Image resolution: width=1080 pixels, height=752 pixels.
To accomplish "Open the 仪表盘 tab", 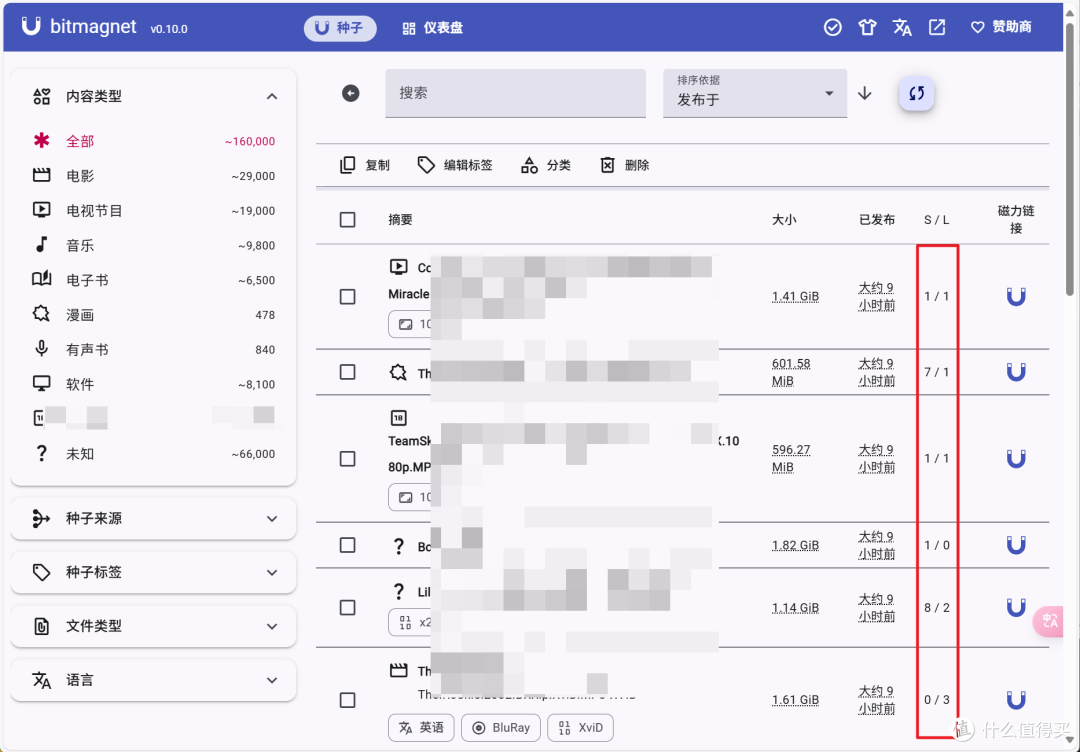I will [x=433, y=28].
